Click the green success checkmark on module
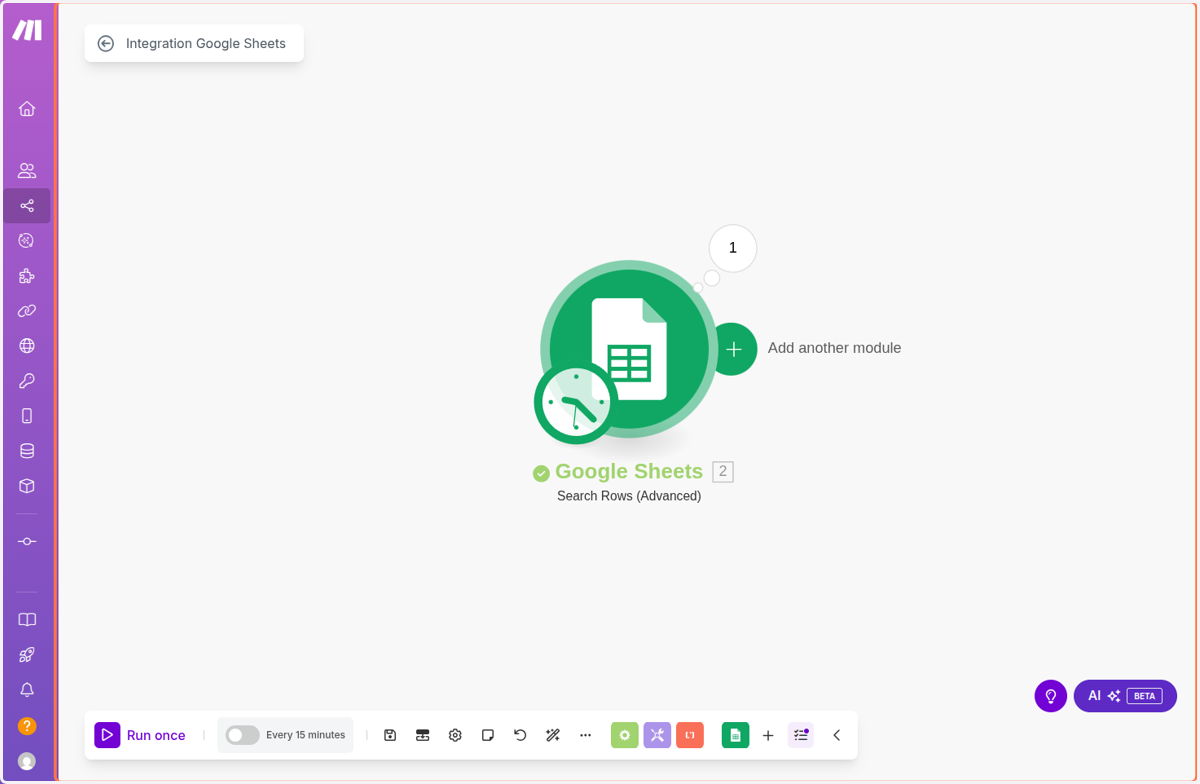 541,473
